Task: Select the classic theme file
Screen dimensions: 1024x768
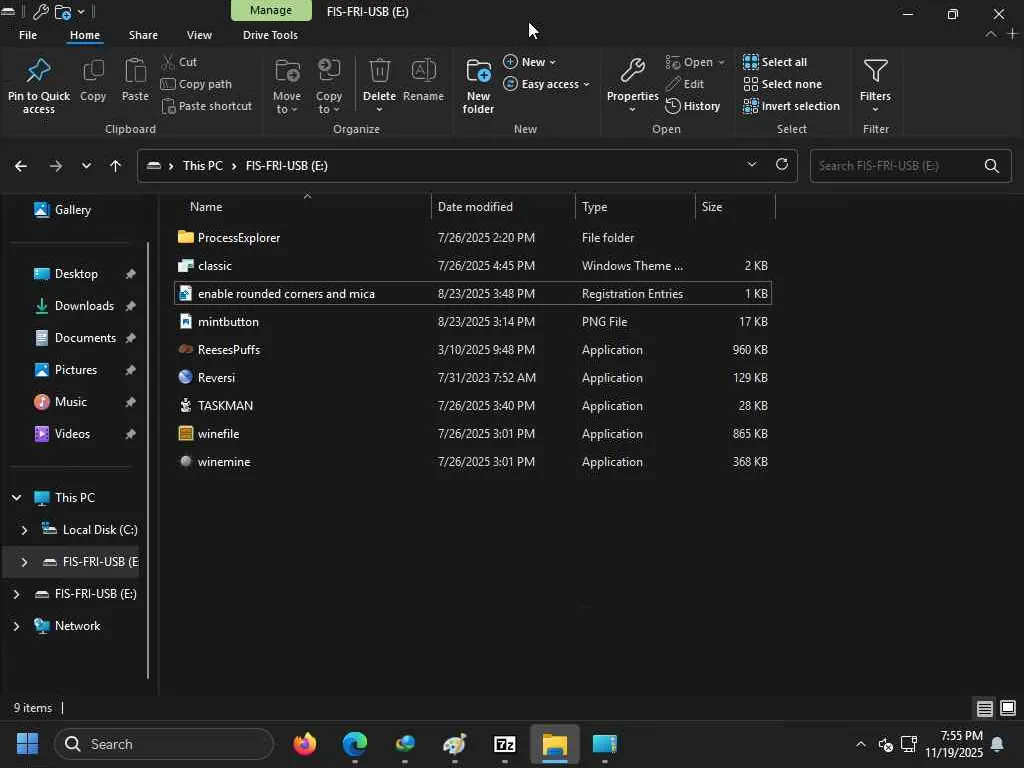Action: click(x=473, y=266)
